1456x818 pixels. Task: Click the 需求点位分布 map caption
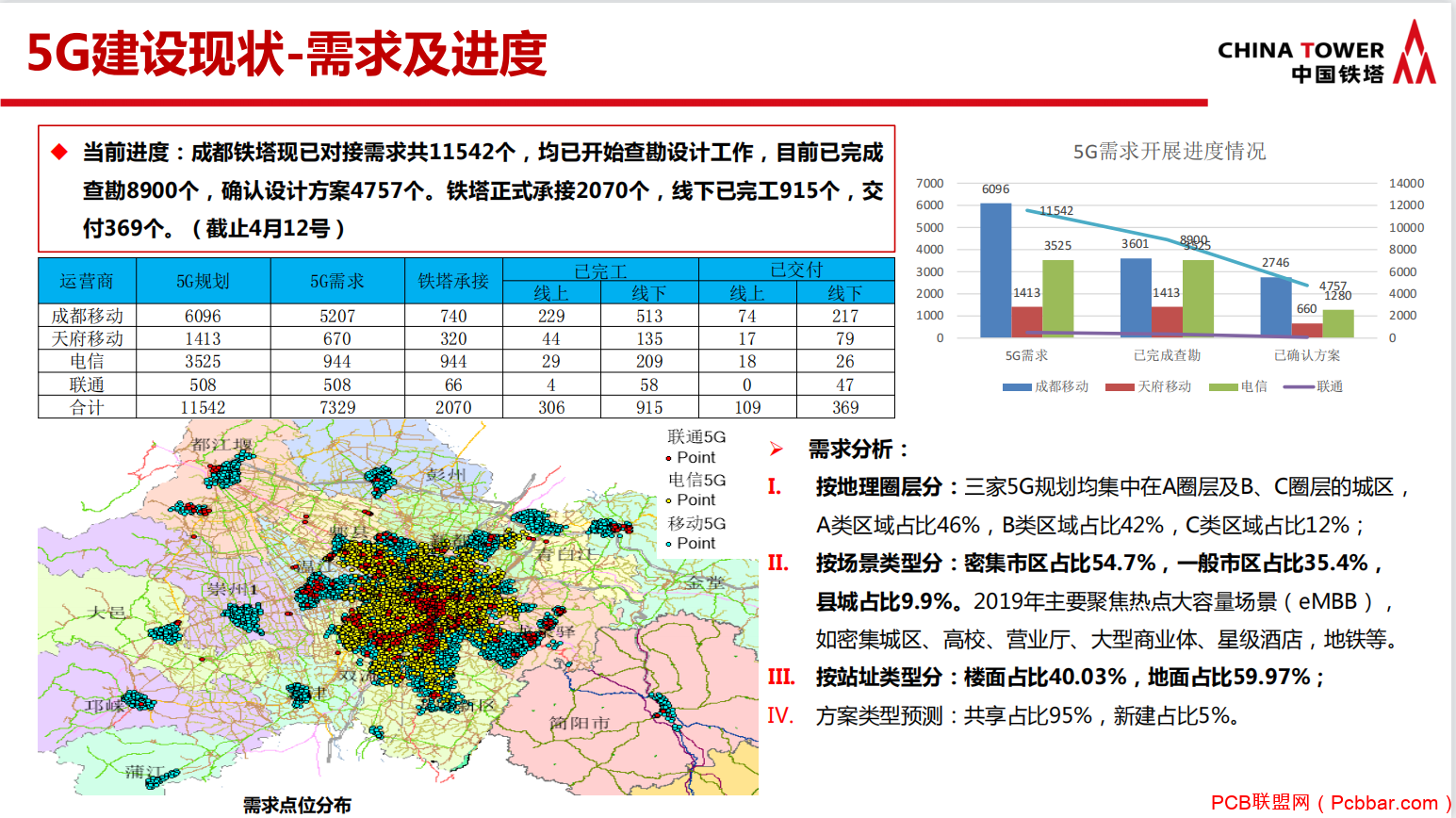tap(297, 806)
